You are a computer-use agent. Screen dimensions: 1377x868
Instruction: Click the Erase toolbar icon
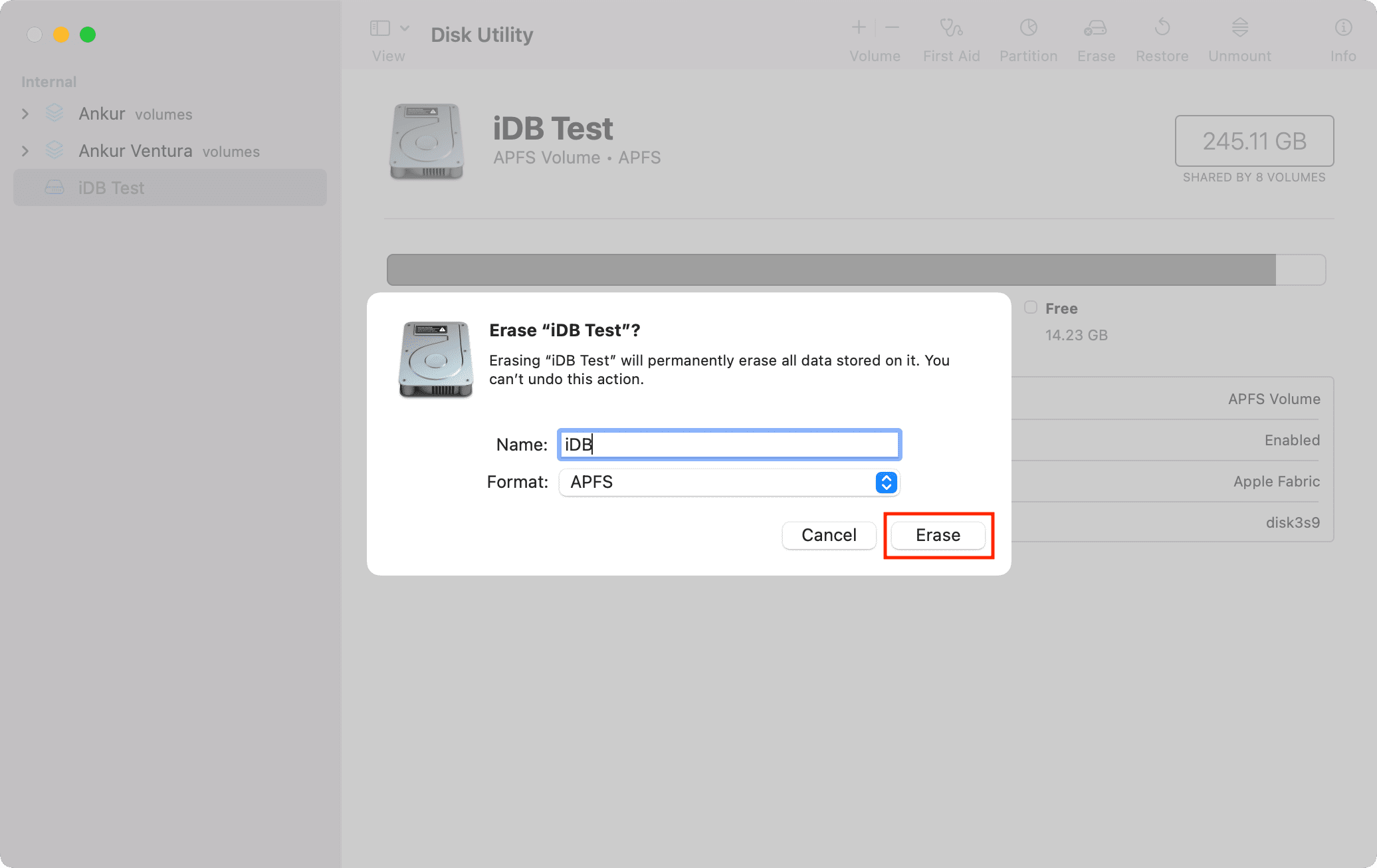click(1096, 27)
